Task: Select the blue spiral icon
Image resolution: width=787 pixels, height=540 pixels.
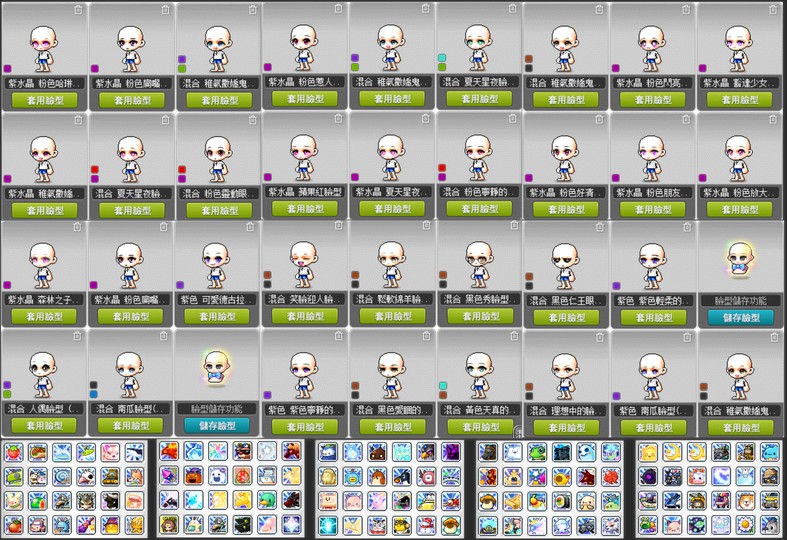Action: pos(62,476)
